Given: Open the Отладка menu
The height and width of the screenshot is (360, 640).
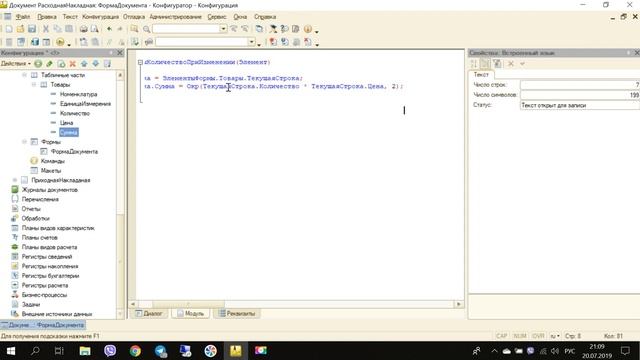Looking at the screenshot, I should point(134,17).
